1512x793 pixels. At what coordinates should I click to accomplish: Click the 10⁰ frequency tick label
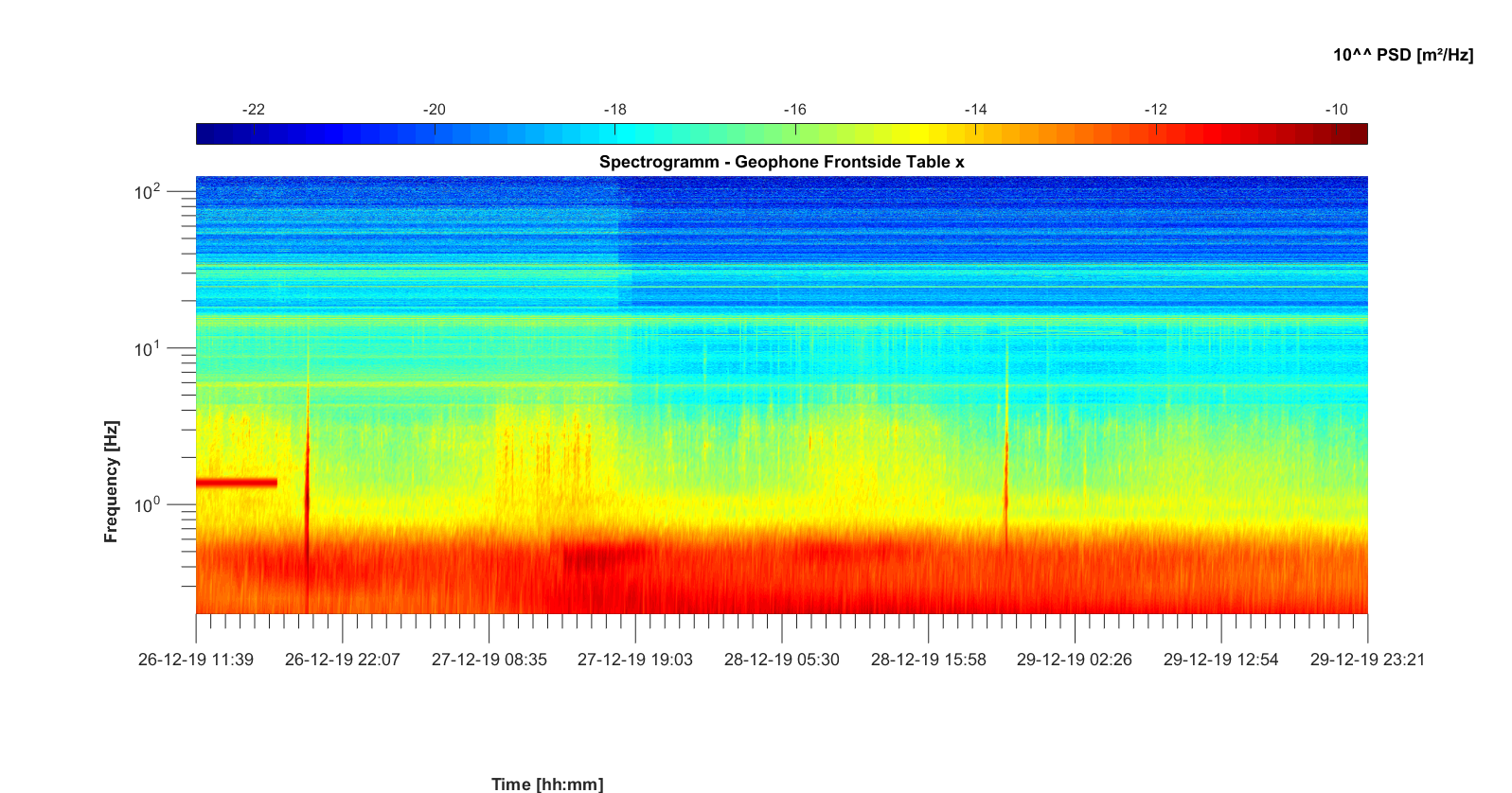(x=148, y=505)
